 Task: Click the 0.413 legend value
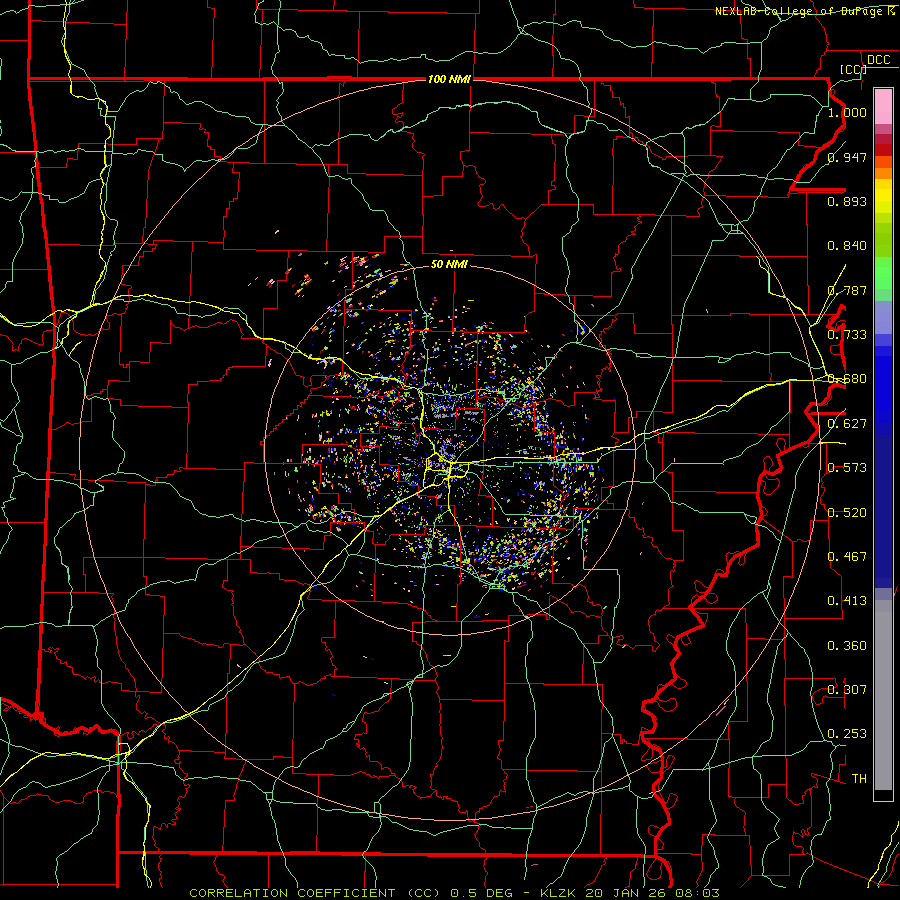coord(847,601)
